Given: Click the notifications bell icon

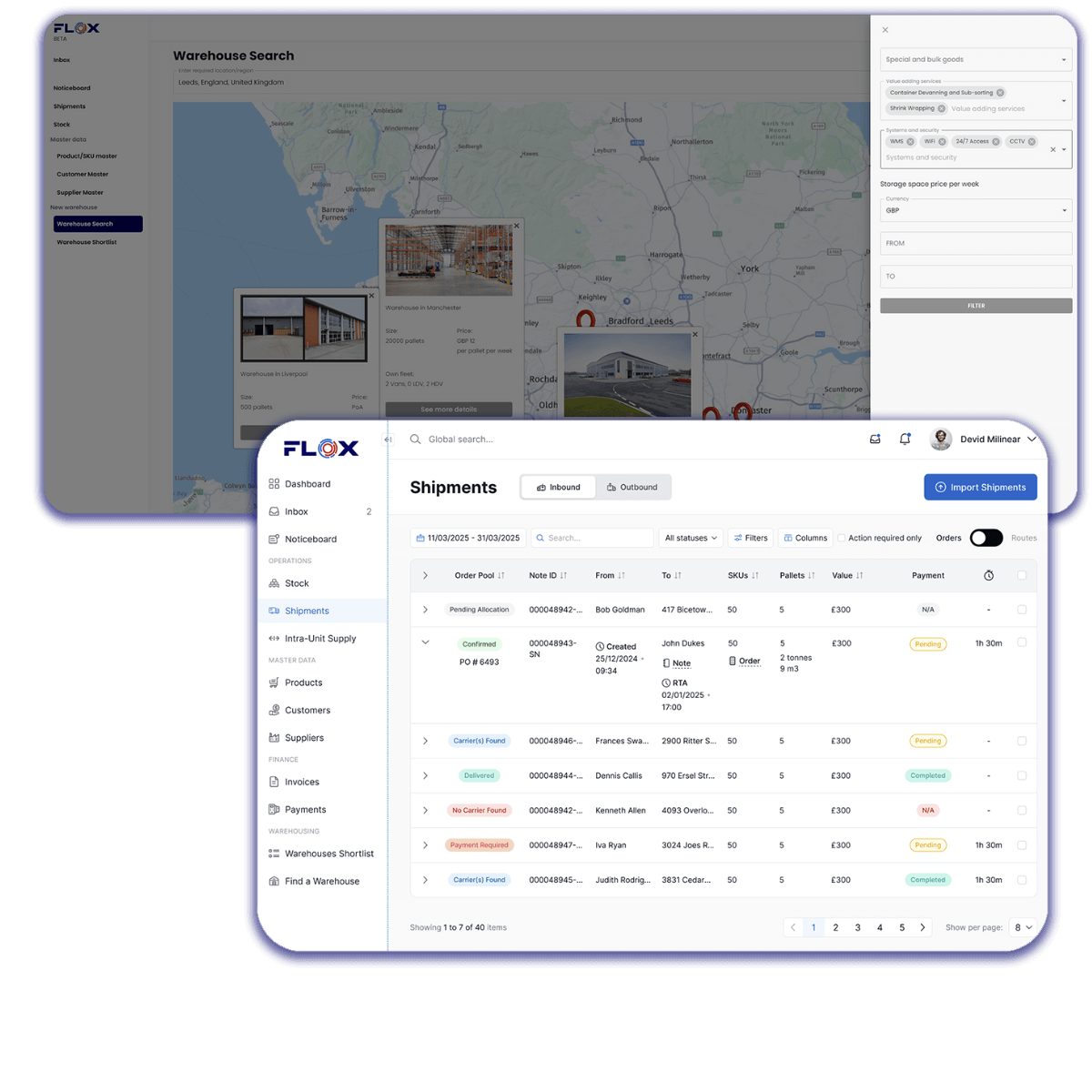Looking at the screenshot, I should (x=905, y=439).
